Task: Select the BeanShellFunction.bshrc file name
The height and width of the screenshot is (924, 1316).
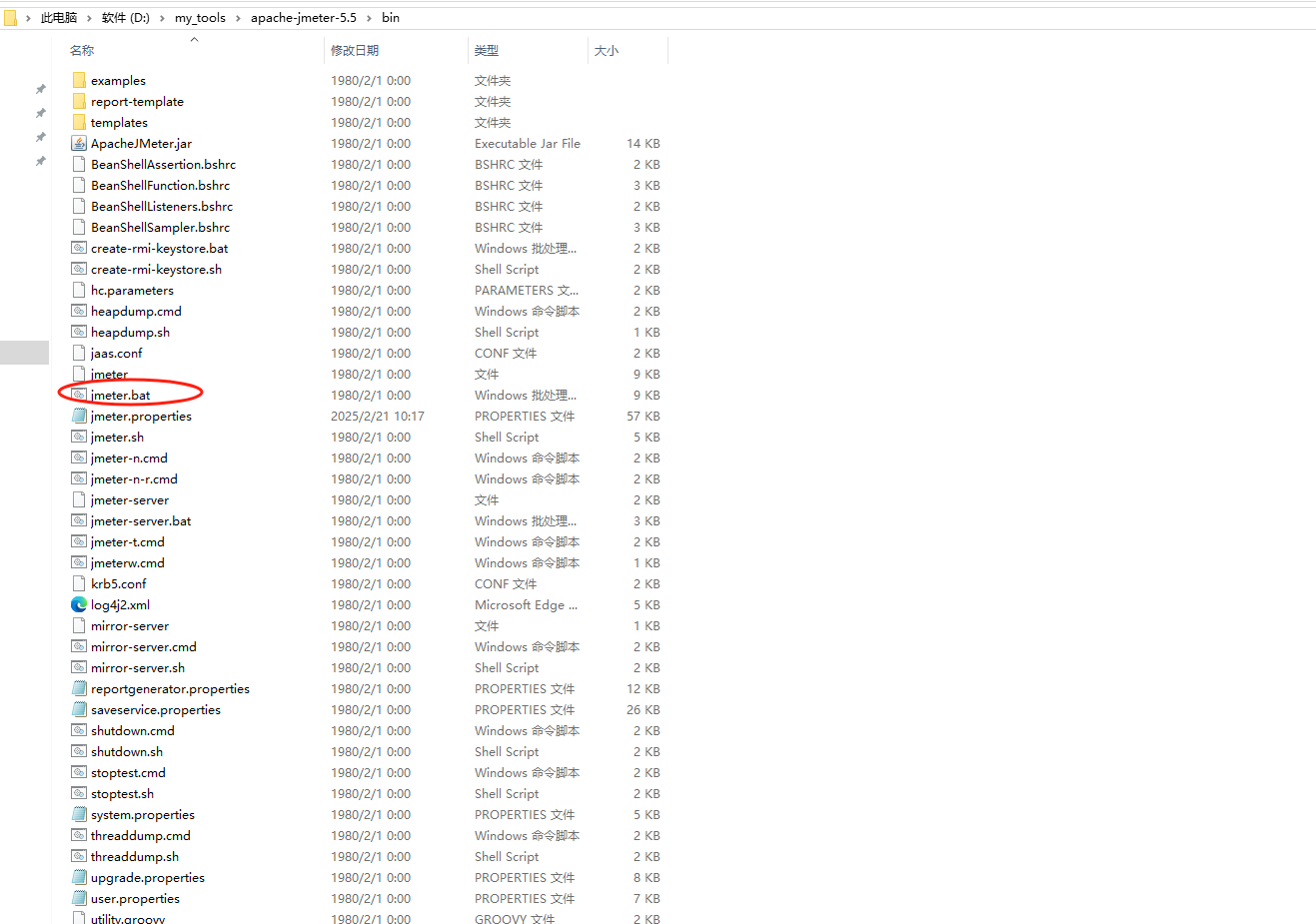Action: pyautogui.click(x=160, y=185)
